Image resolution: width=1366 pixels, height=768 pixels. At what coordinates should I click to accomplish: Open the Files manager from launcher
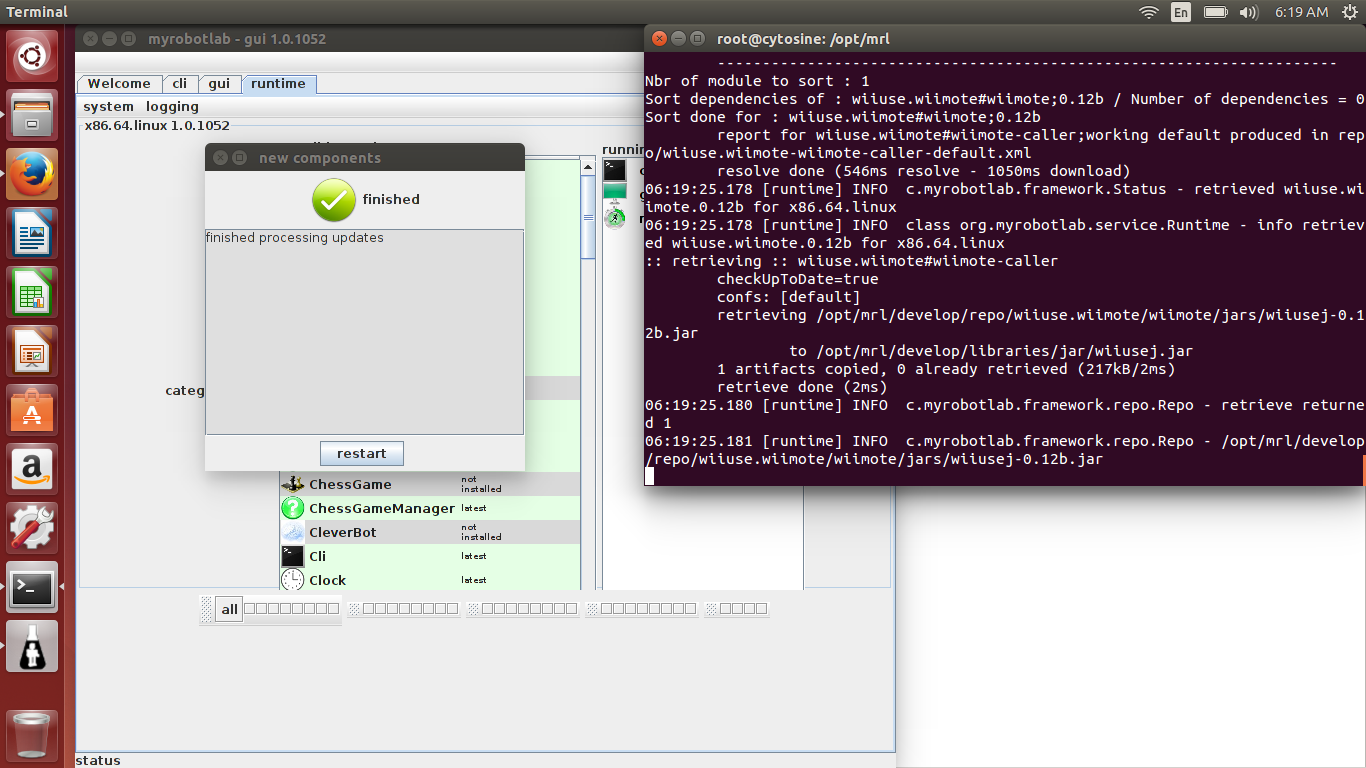(x=32, y=115)
